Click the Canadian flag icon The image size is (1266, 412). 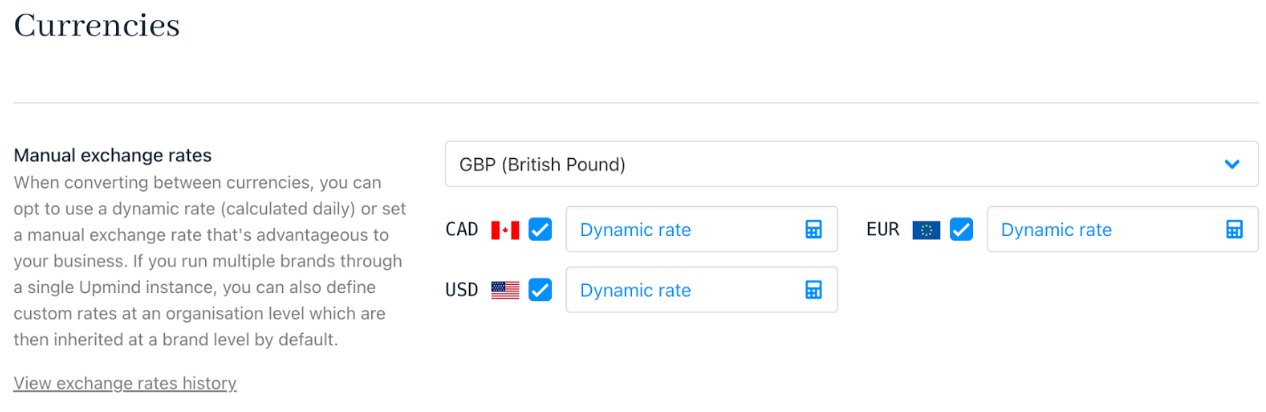point(505,230)
